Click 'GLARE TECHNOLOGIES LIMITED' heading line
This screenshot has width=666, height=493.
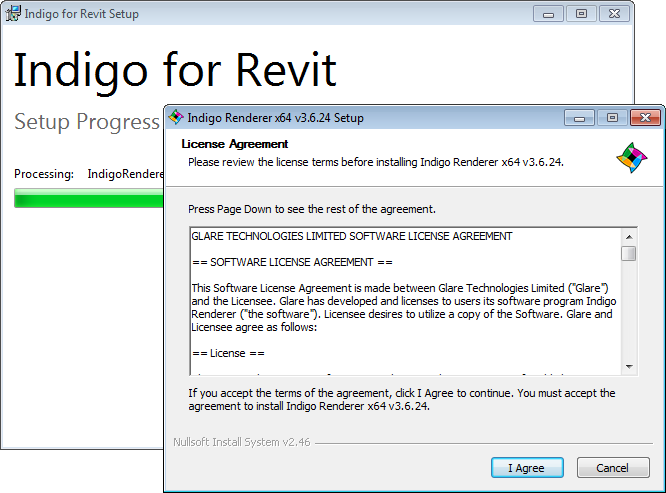click(x=352, y=236)
